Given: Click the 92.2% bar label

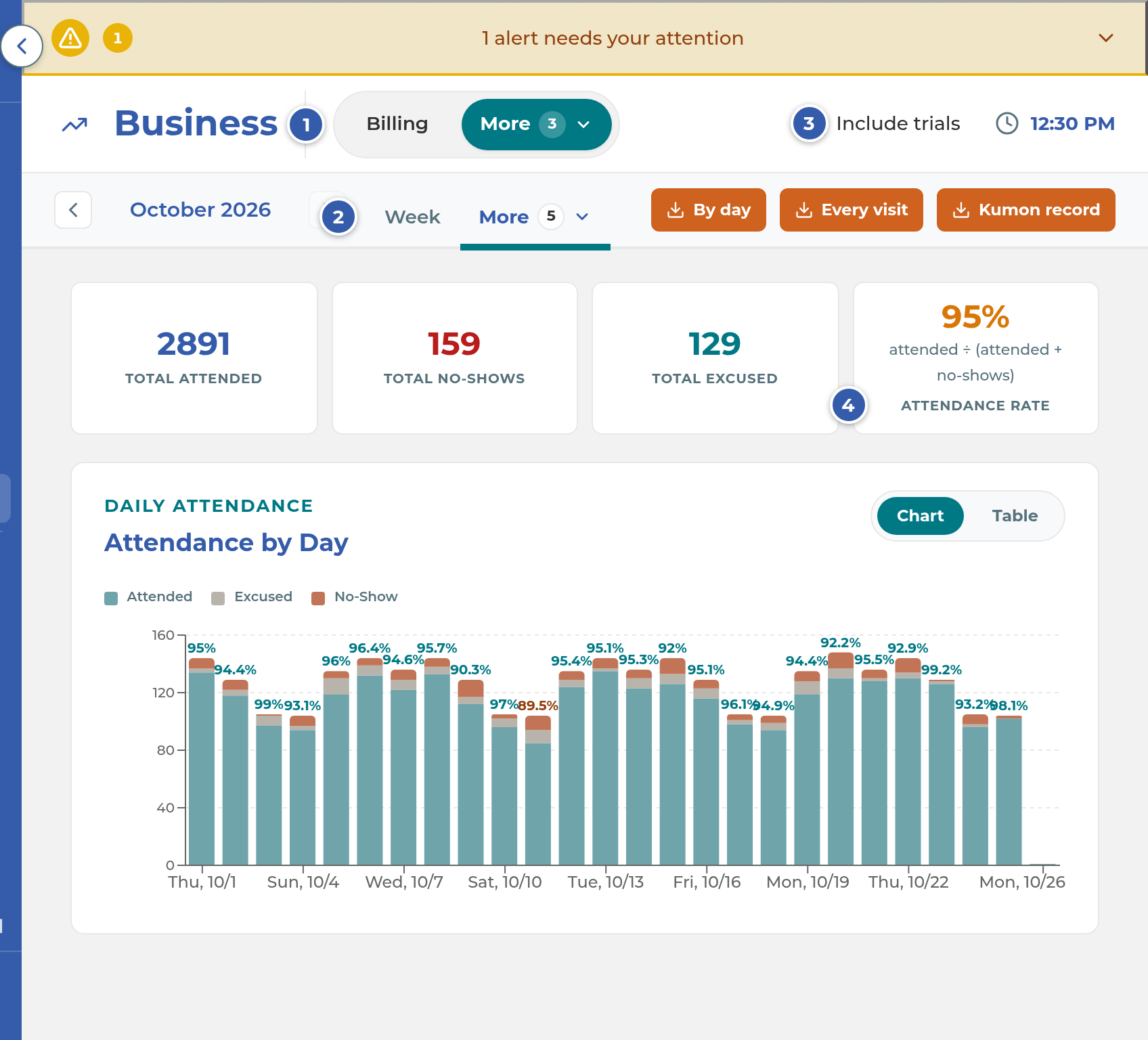Looking at the screenshot, I should (x=841, y=643).
